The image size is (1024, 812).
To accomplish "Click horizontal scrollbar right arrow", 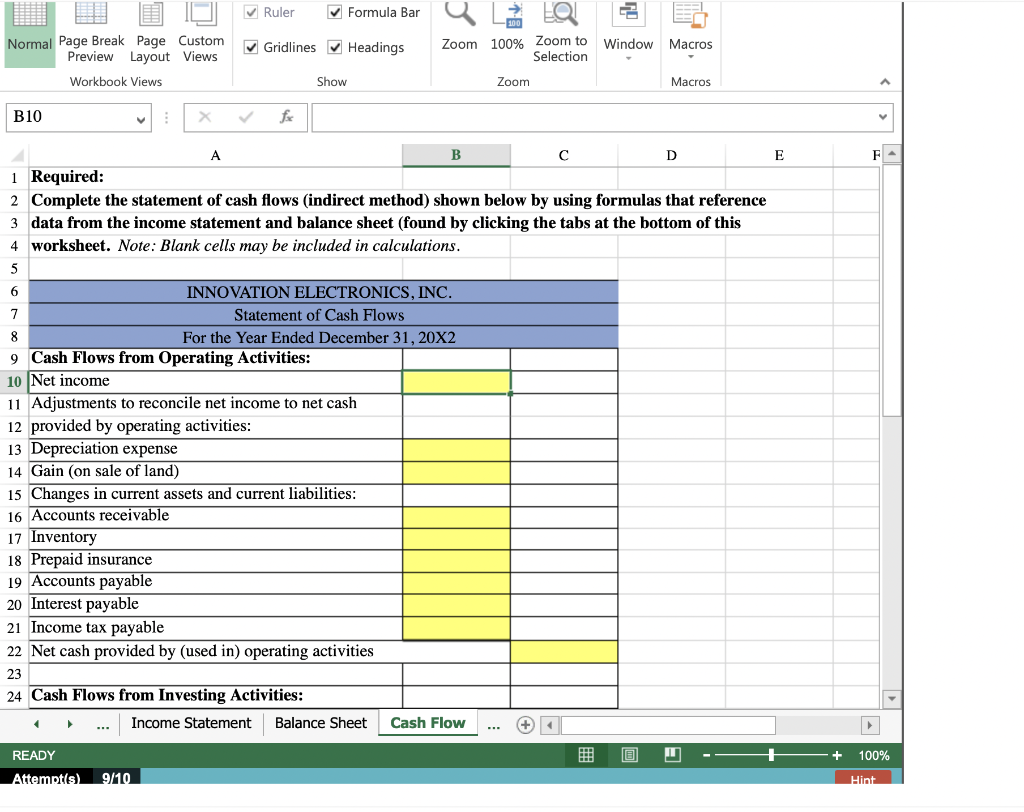I will (x=869, y=725).
